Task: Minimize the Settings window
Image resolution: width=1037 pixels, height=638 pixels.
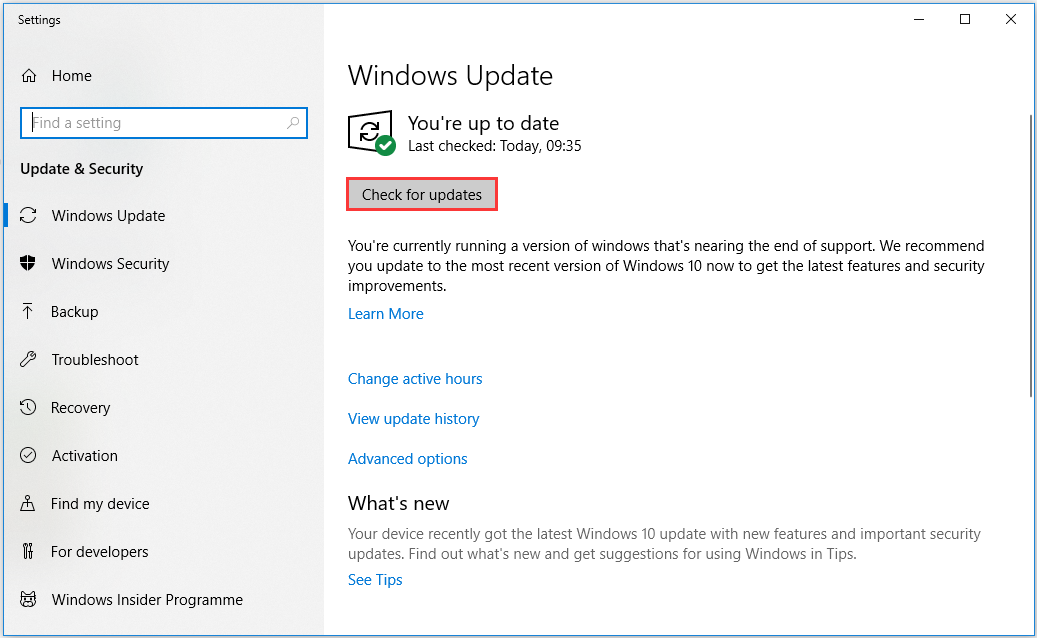Action: 919,19
